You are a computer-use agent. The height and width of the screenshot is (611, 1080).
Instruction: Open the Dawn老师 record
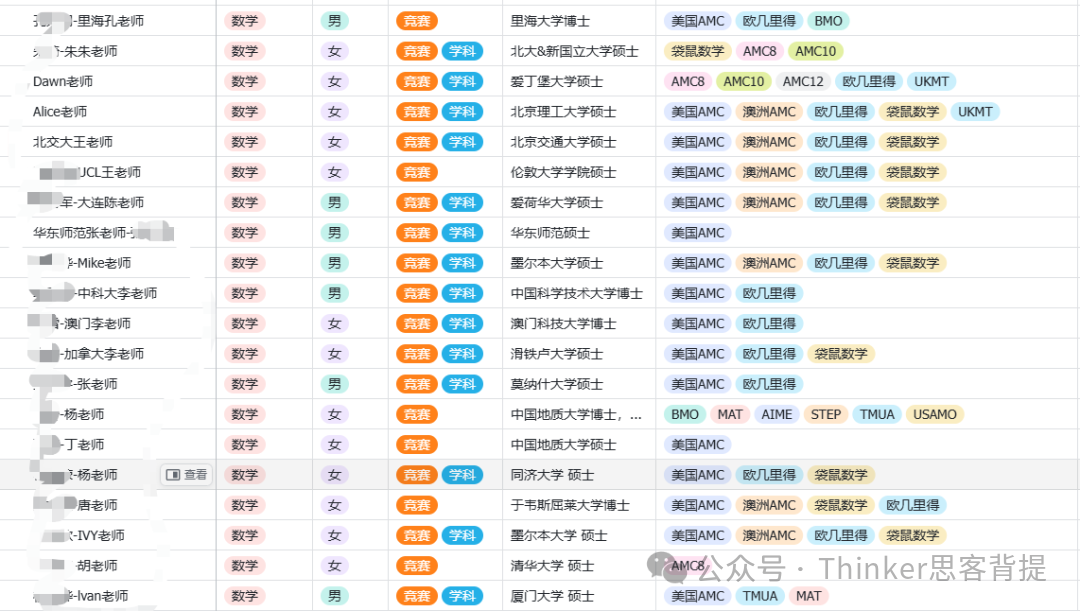[63, 82]
